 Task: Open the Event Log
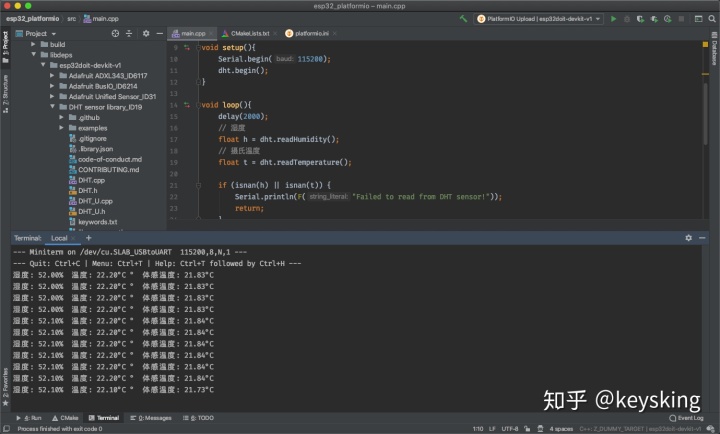686,418
